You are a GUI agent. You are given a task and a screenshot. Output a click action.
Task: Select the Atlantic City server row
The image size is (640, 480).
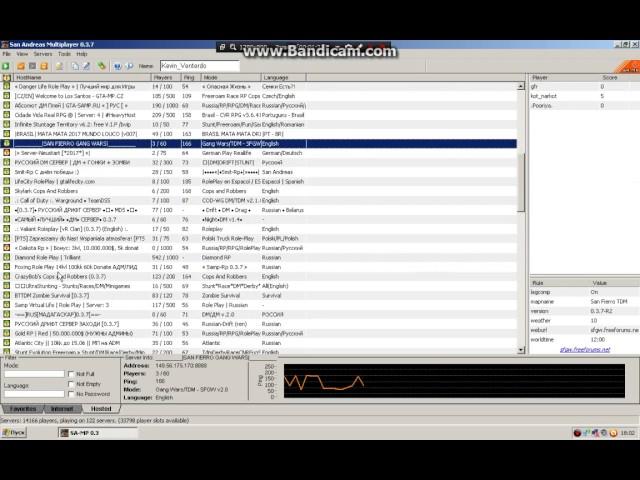pos(259,343)
